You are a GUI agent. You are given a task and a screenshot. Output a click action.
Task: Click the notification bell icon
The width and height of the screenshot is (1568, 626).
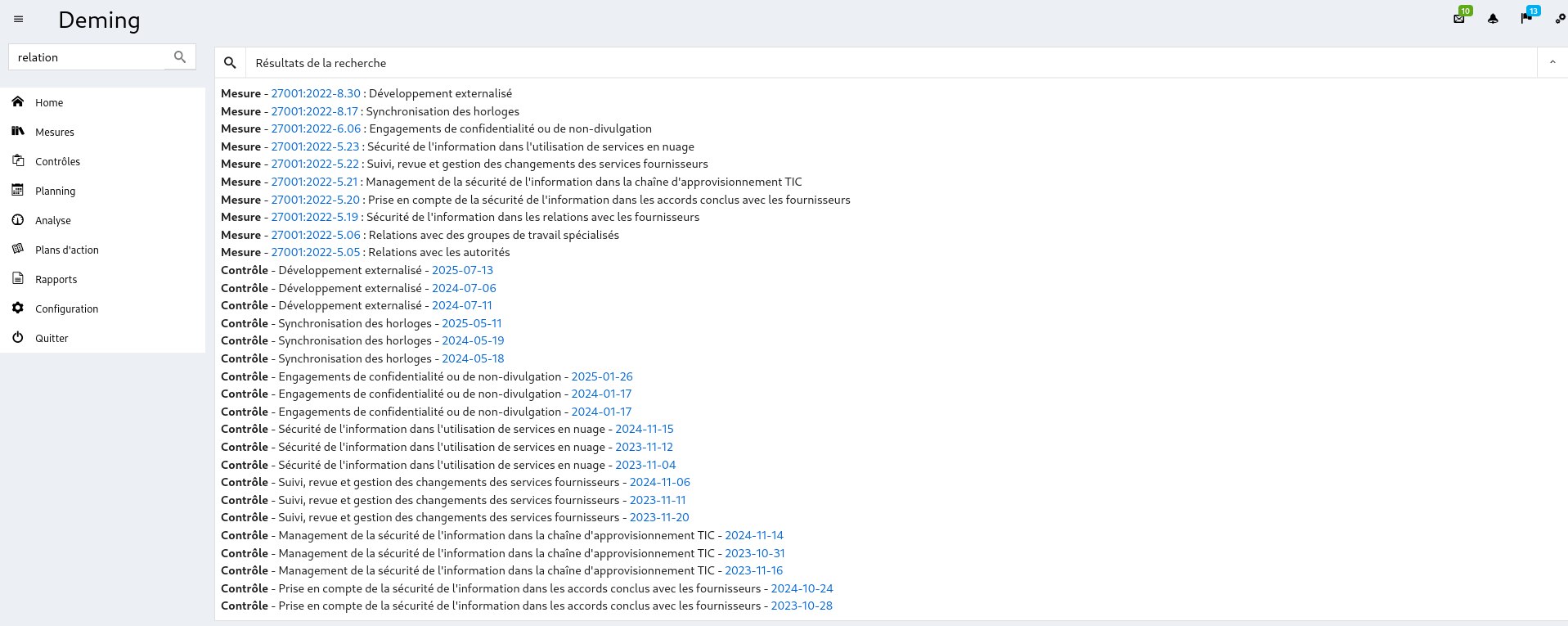point(1493,19)
